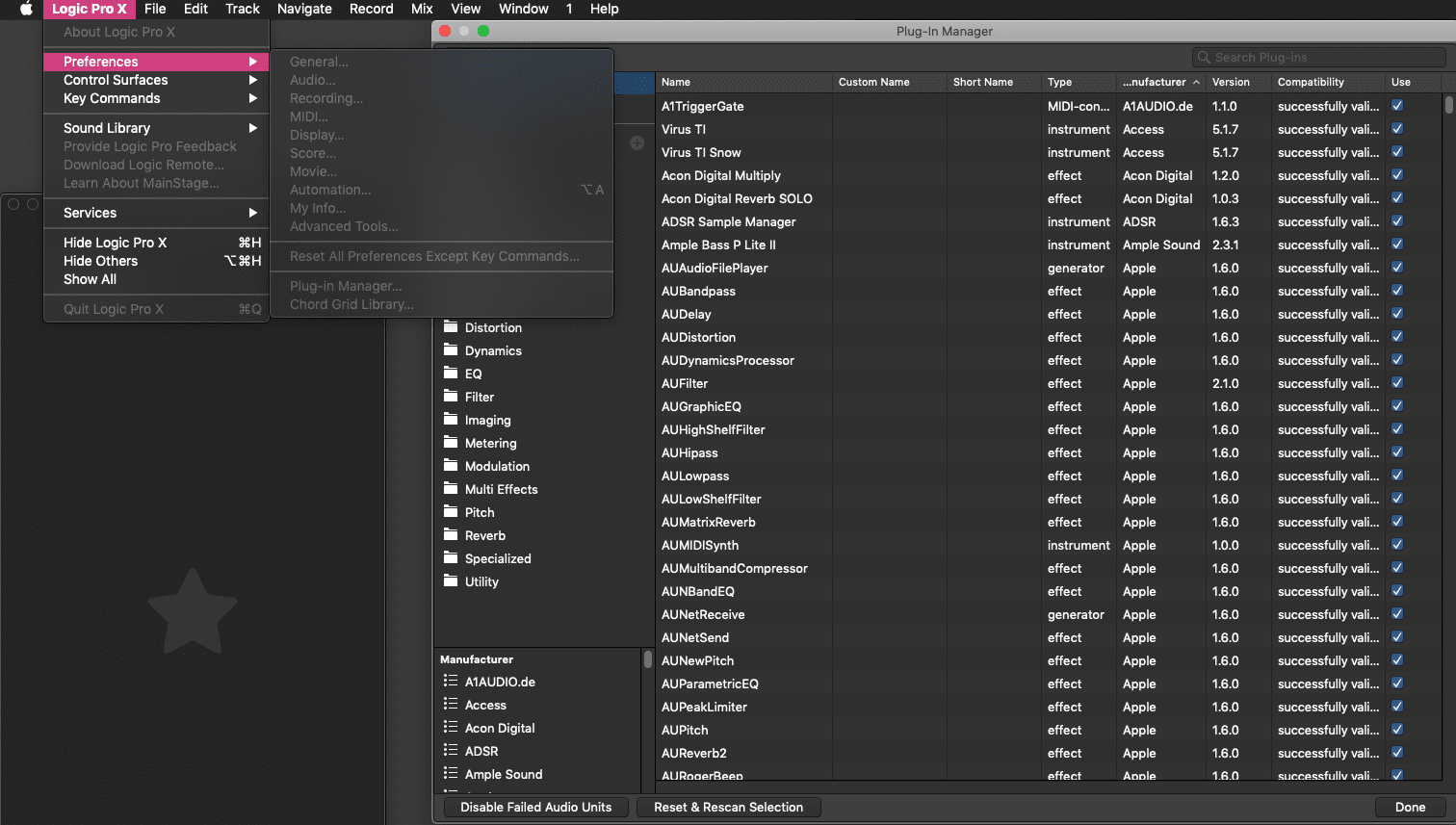This screenshot has height=825, width=1456.
Task: Disable the AUDelay plug-in checkbox
Action: click(1397, 314)
